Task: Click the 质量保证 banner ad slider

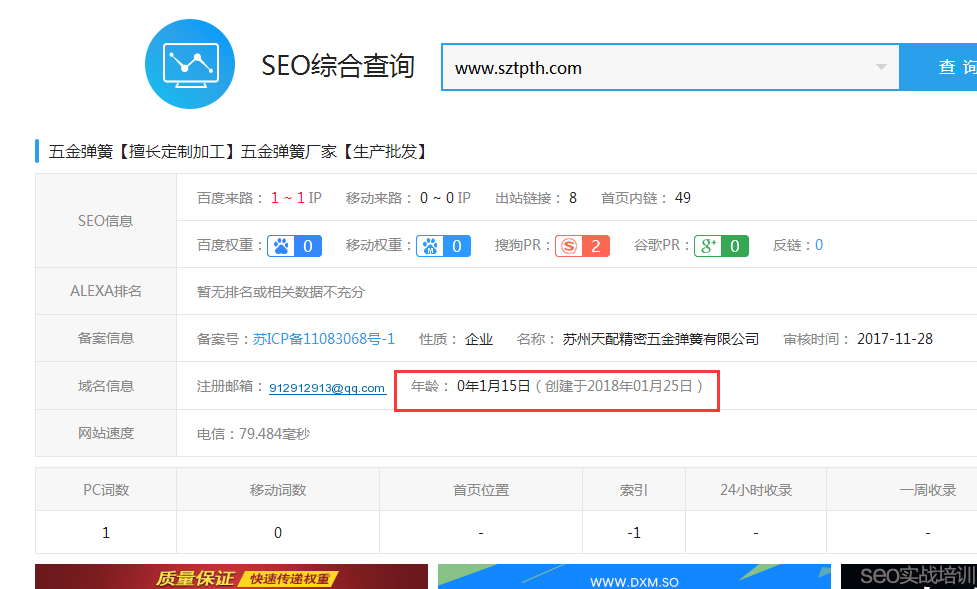Action: pyautogui.click(x=230, y=577)
